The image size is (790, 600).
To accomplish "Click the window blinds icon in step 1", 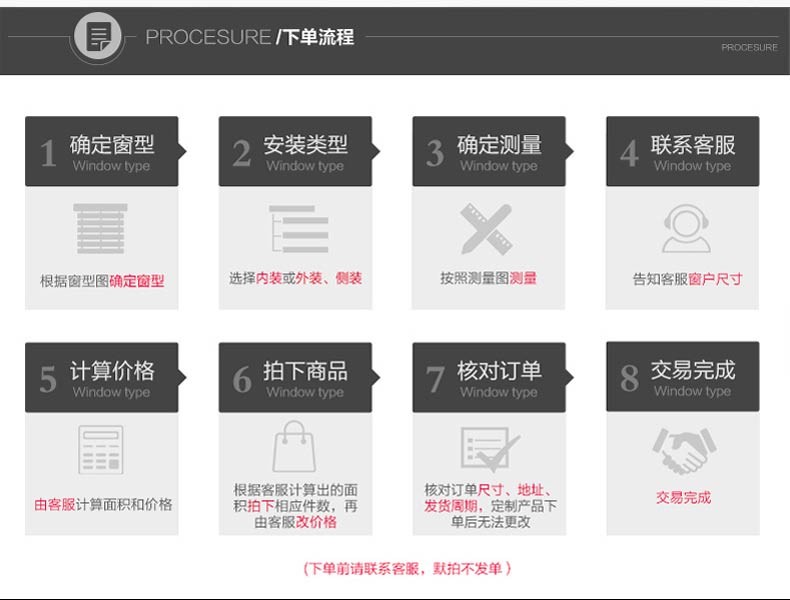I will point(100,229).
